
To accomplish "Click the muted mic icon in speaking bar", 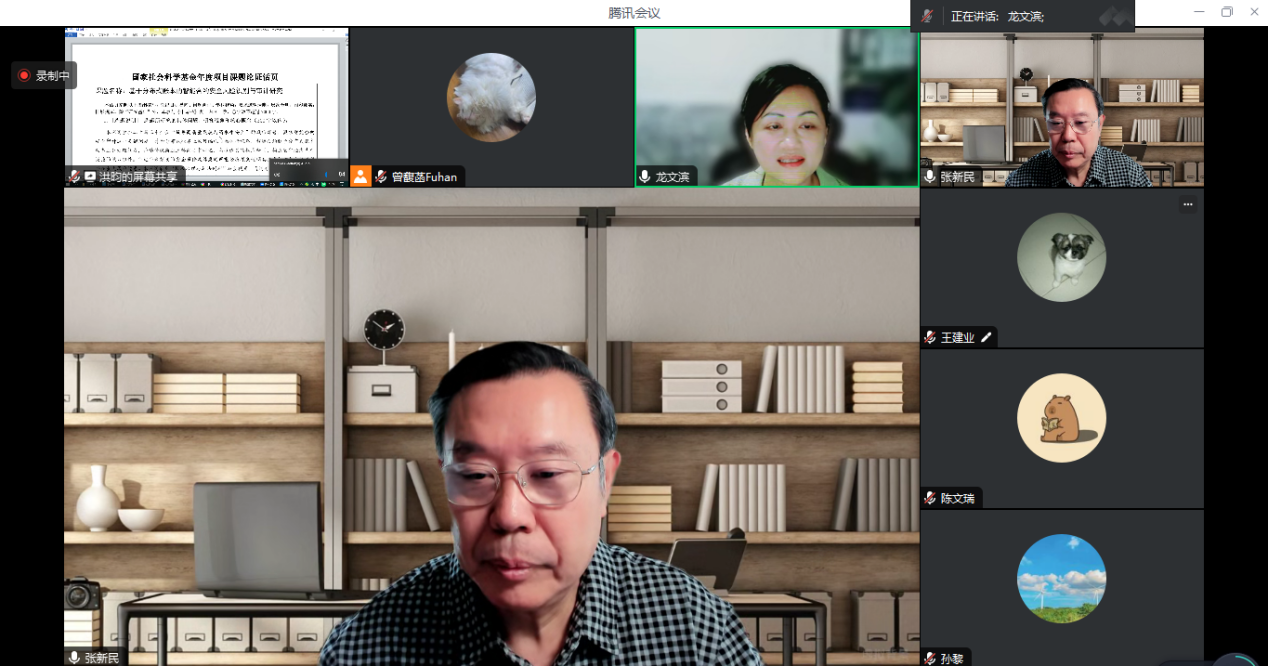I will (927, 16).
